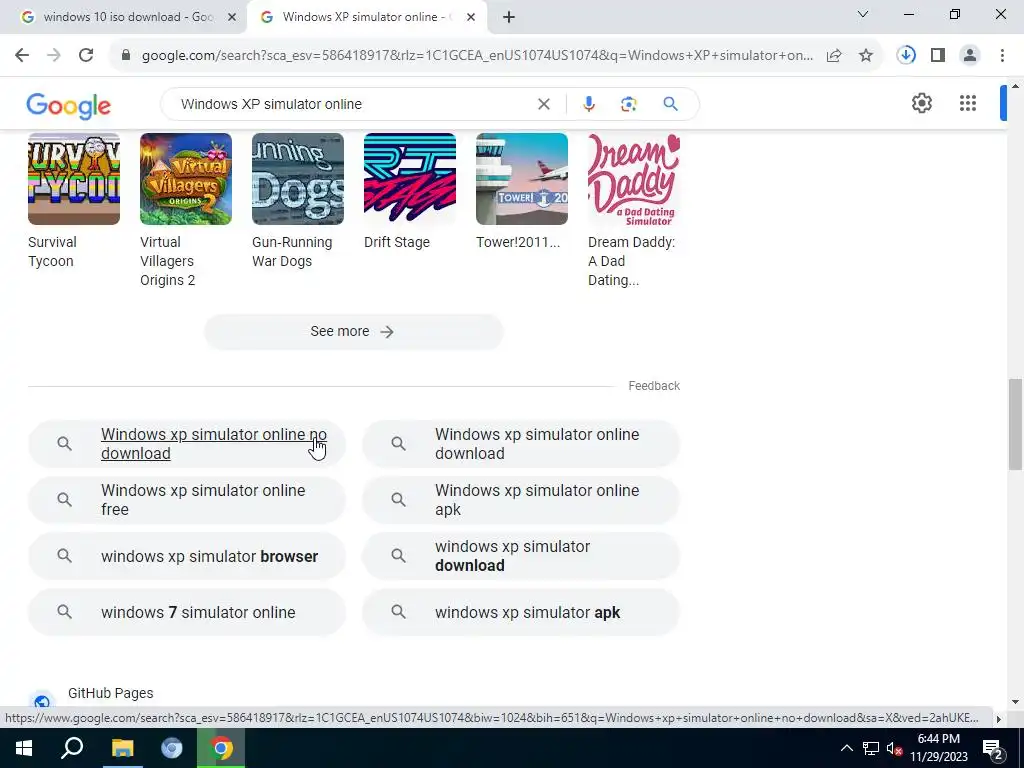The image size is (1024, 768).
Task: Bookmark this page with the star icon
Action: click(x=866, y=56)
